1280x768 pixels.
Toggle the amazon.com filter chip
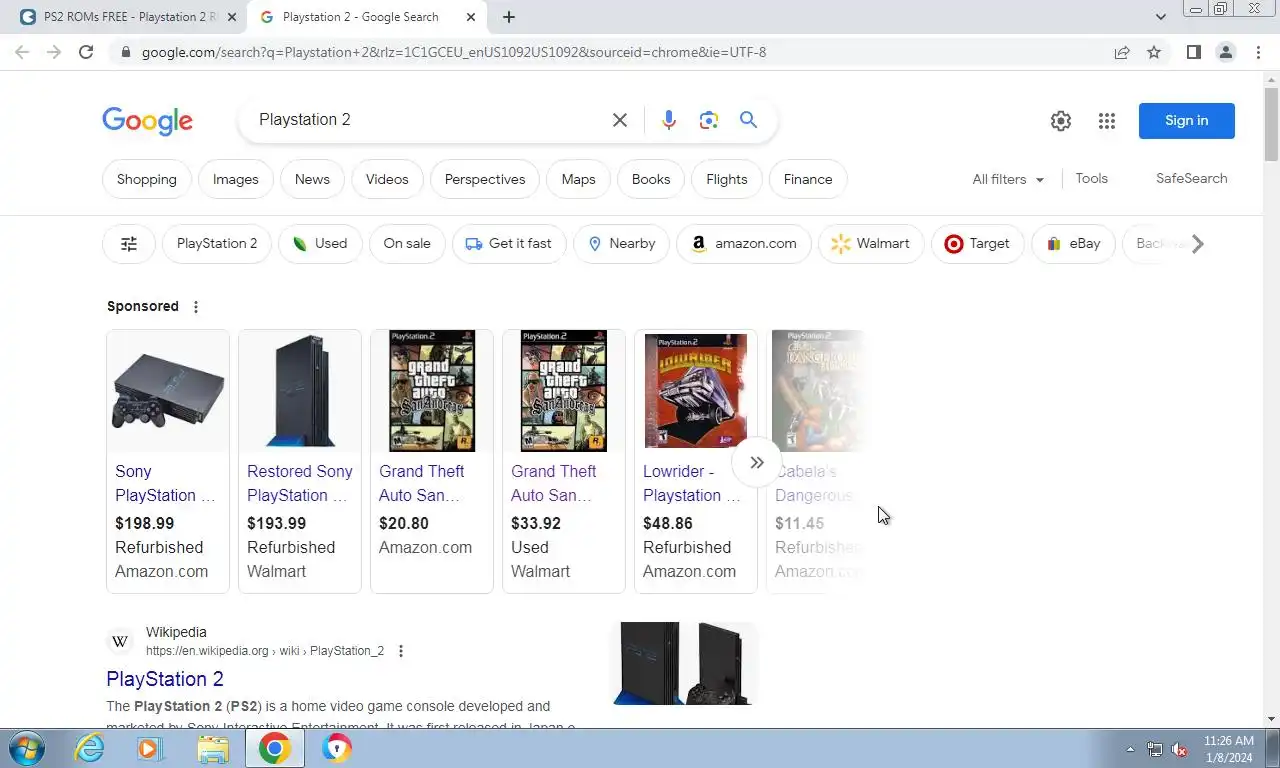[744, 244]
